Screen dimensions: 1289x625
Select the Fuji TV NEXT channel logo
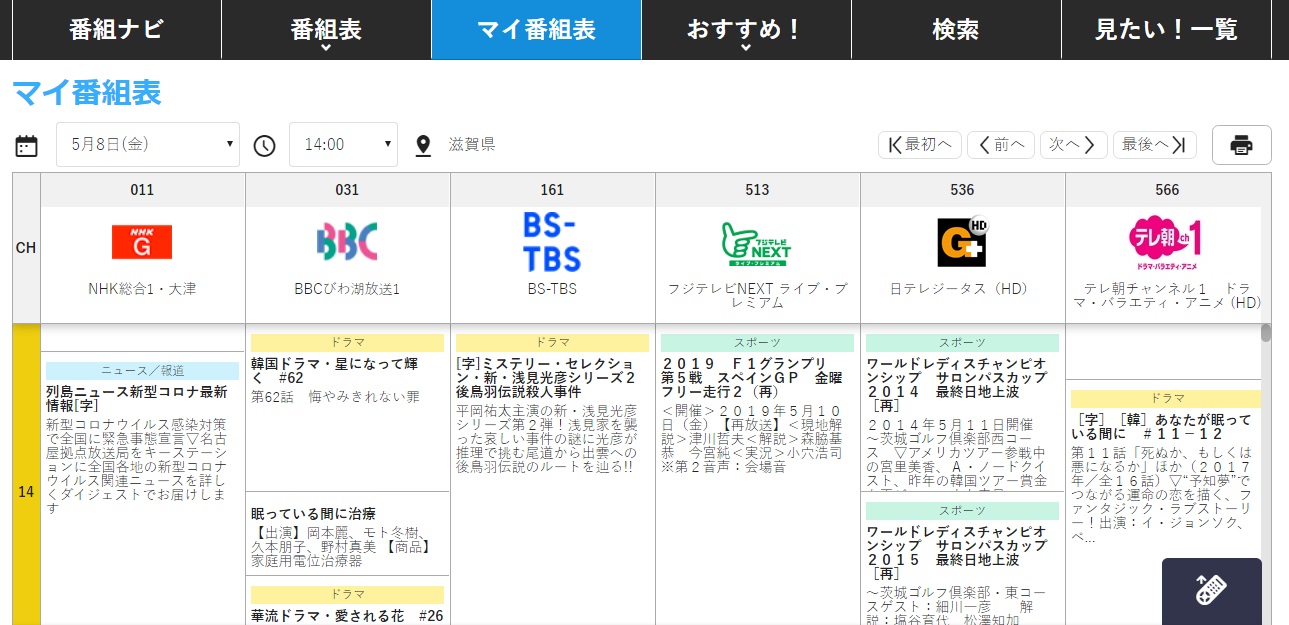pos(757,243)
